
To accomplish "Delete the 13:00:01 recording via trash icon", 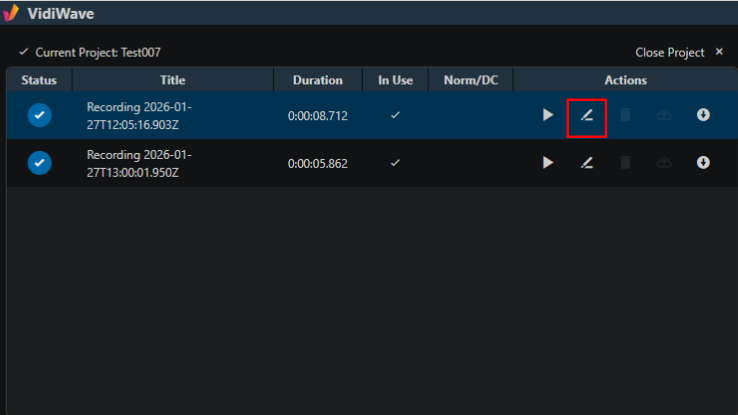I will click(x=625, y=163).
